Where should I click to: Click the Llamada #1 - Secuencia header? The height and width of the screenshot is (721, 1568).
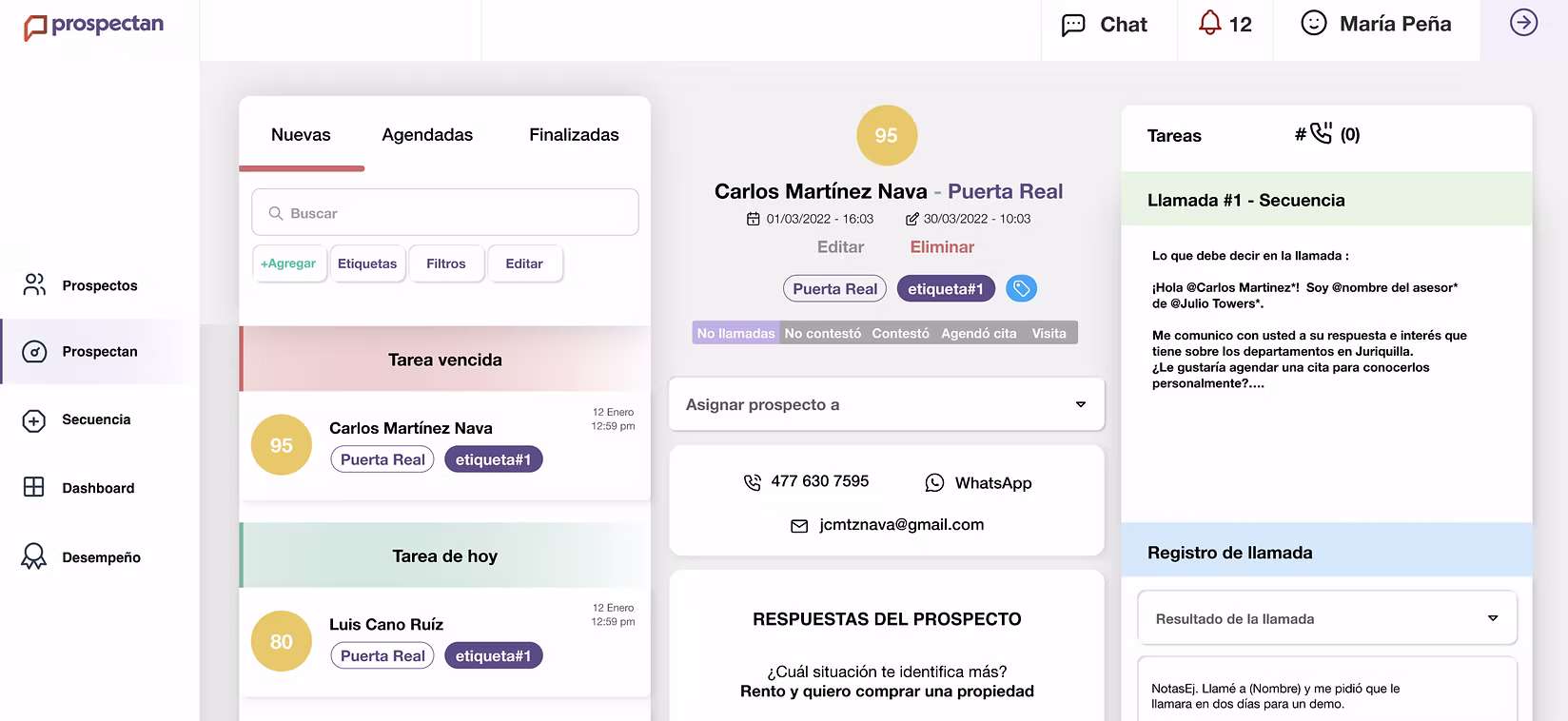[x=1327, y=200]
